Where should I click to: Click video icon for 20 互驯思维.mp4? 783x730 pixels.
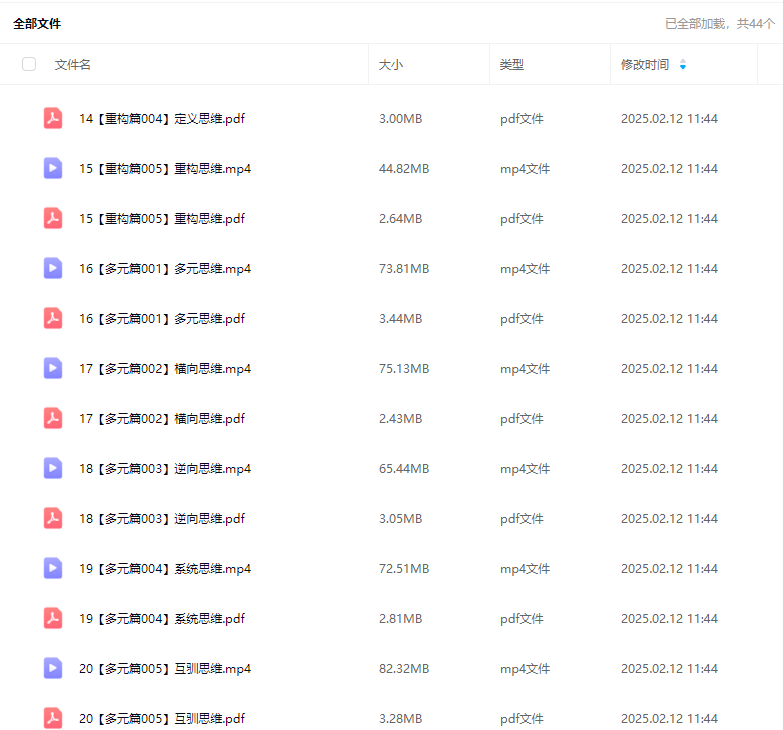pyautogui.click(x=53, y=668)
